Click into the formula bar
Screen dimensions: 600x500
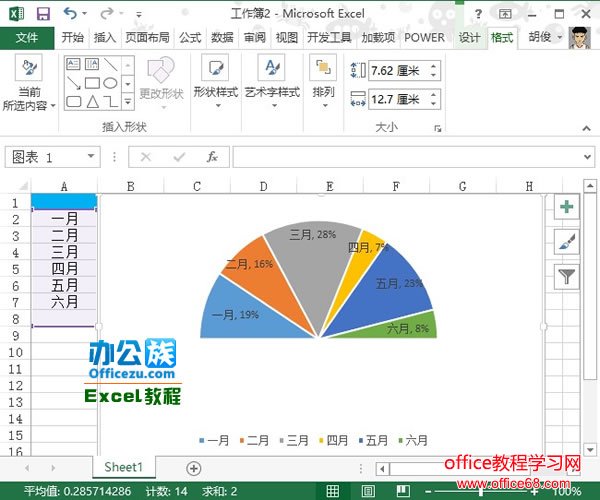[x=406, y=156]
